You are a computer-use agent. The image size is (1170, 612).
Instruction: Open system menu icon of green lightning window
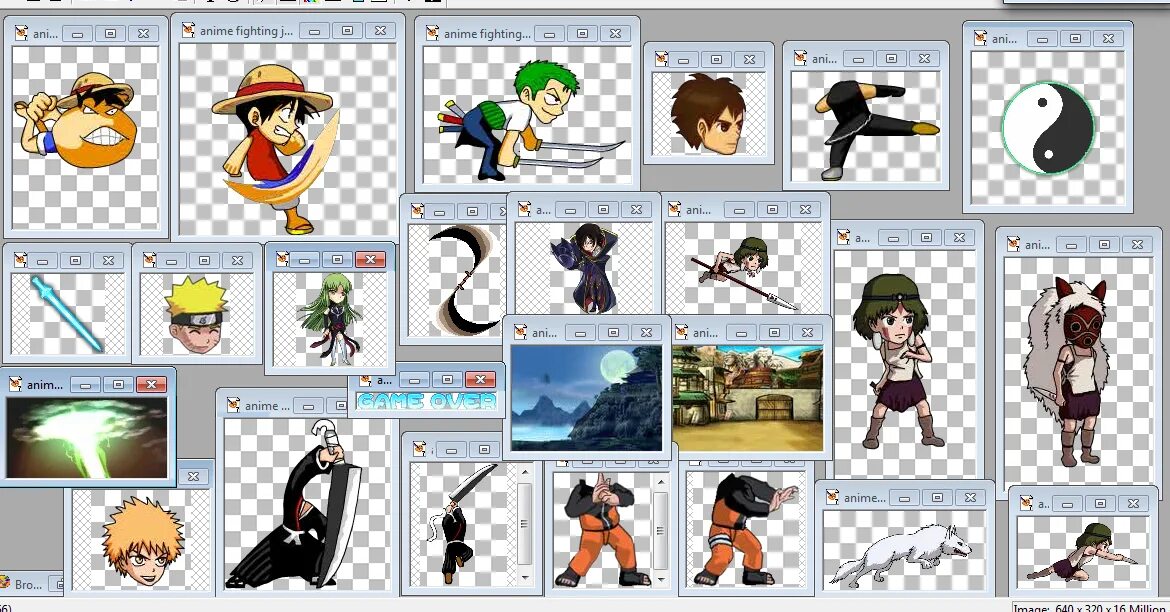click(15, 384)
